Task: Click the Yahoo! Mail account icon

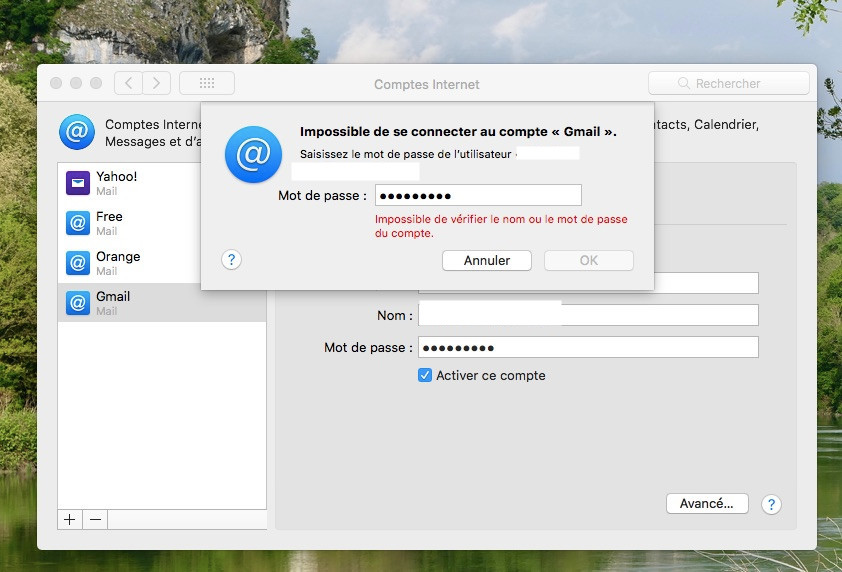Action: [78, 183]
